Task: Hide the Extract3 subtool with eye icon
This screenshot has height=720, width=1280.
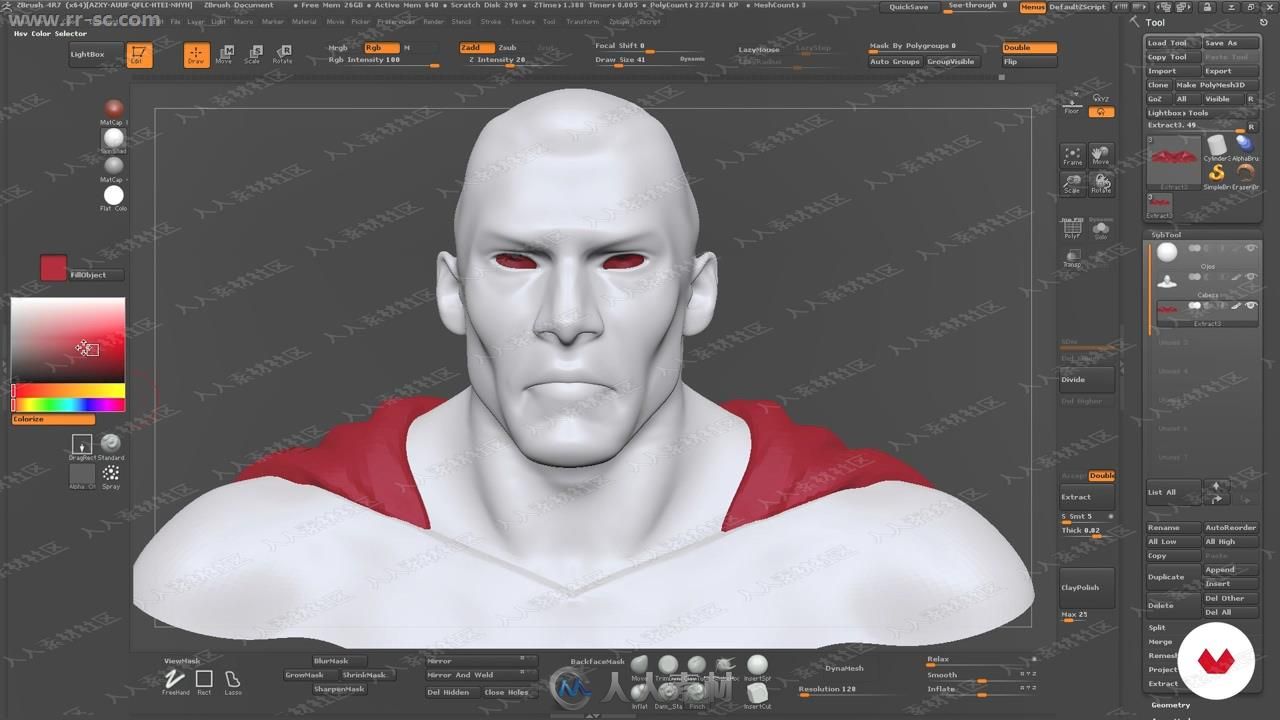Action: tap(1251, 305)
